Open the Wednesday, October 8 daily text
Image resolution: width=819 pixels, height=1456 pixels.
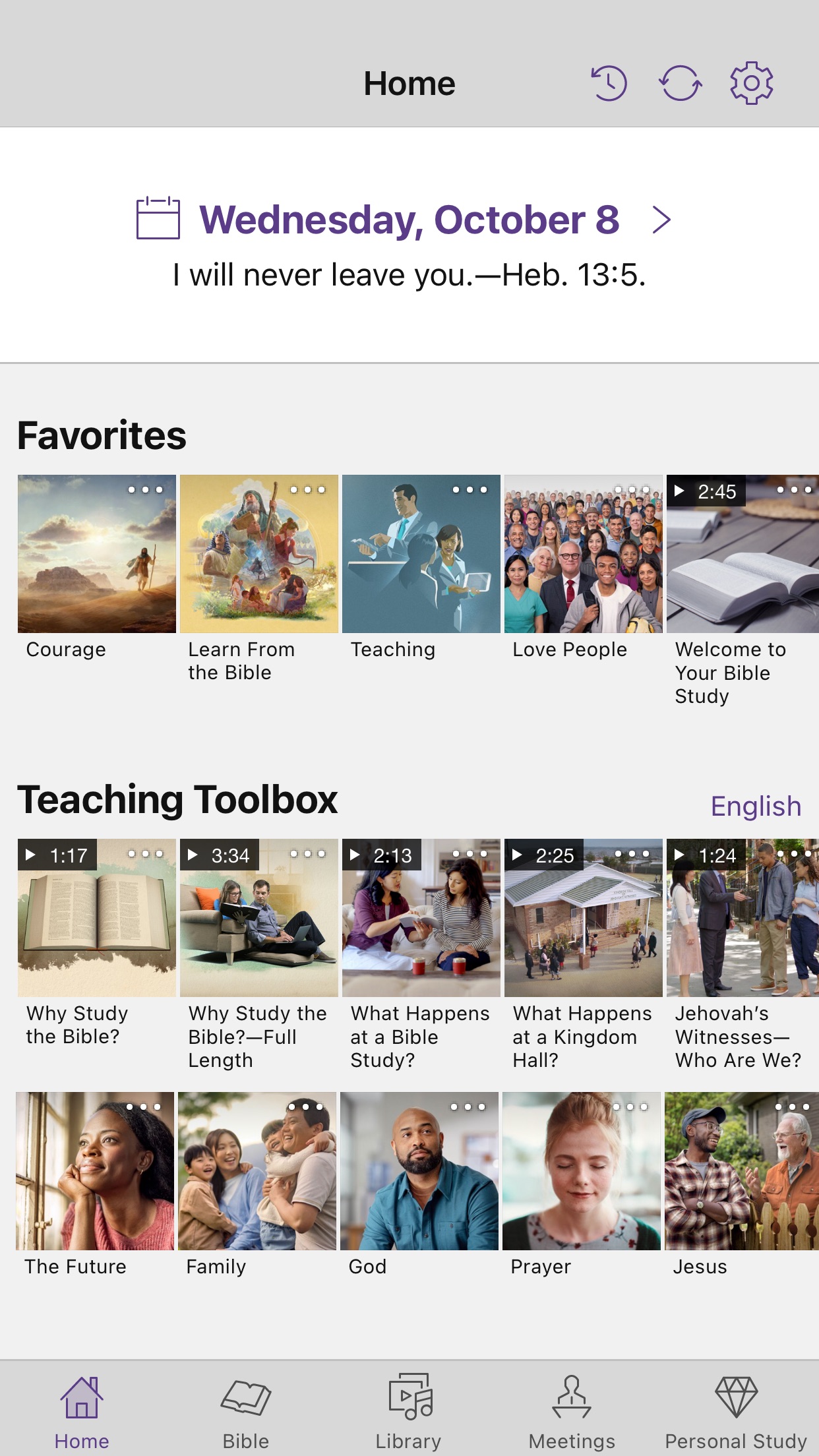click(409, 220)
